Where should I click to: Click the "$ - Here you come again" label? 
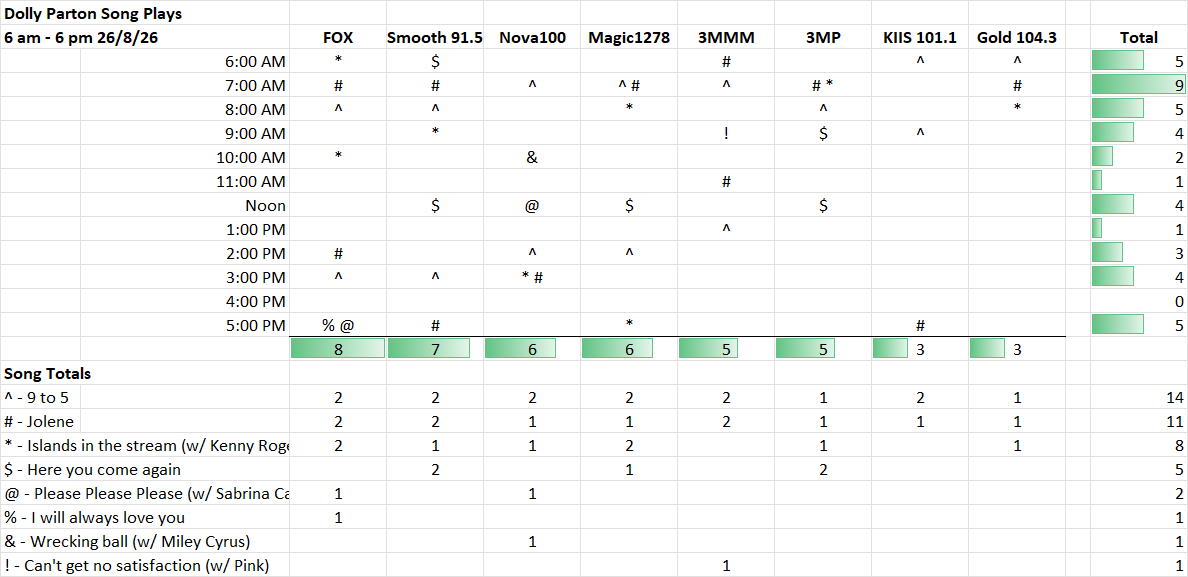[92, 469]
